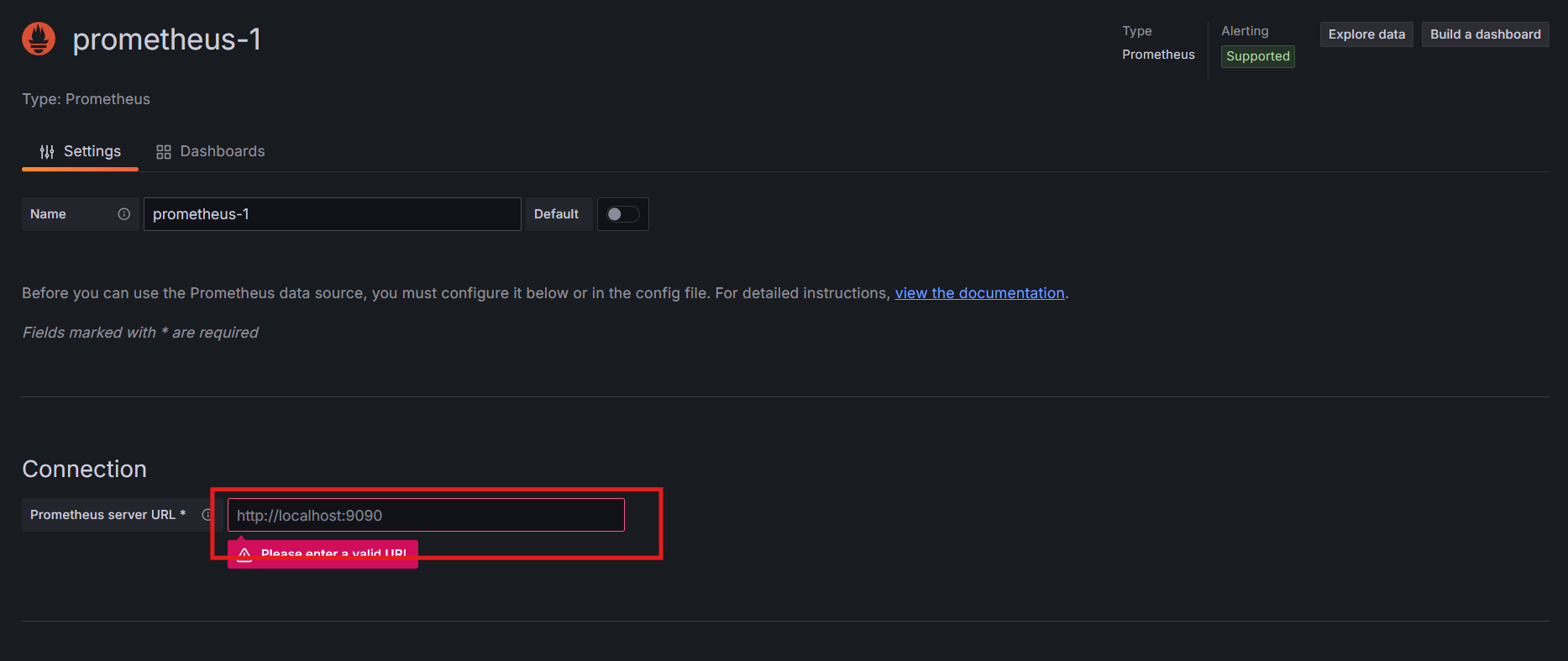Click the Build a dashboard button

[x=1485, y=34]
